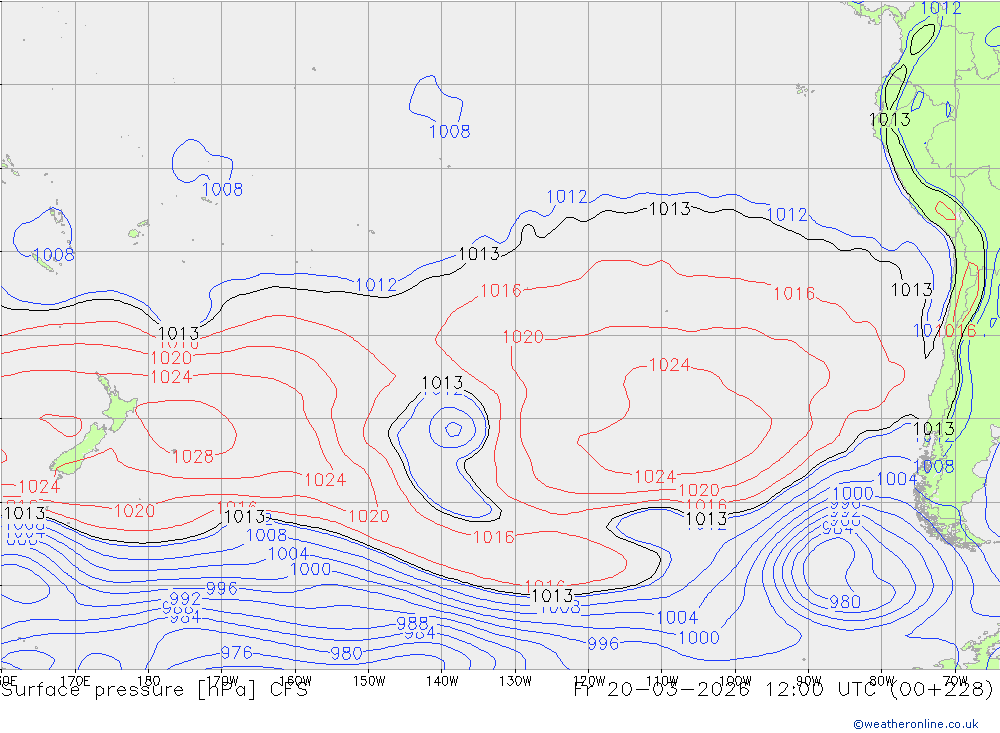Click the 'Fr 20-03-2026 12:00 UTC (00+228)' timestamp
Screen dimensions: 1000x733
[783, 689]
